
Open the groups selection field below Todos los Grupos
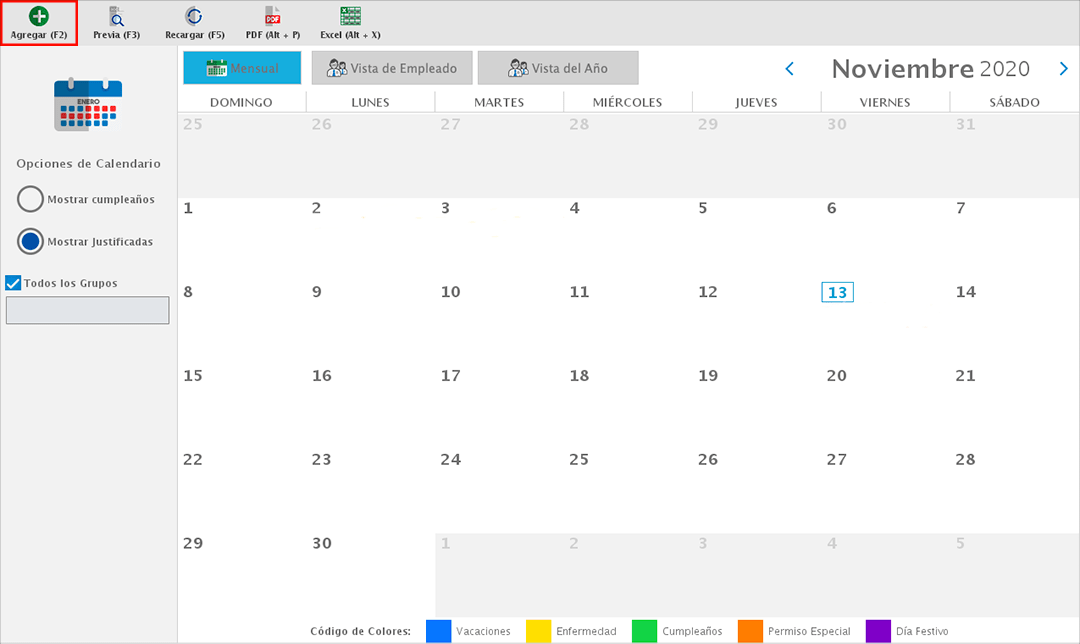point(88,310)
